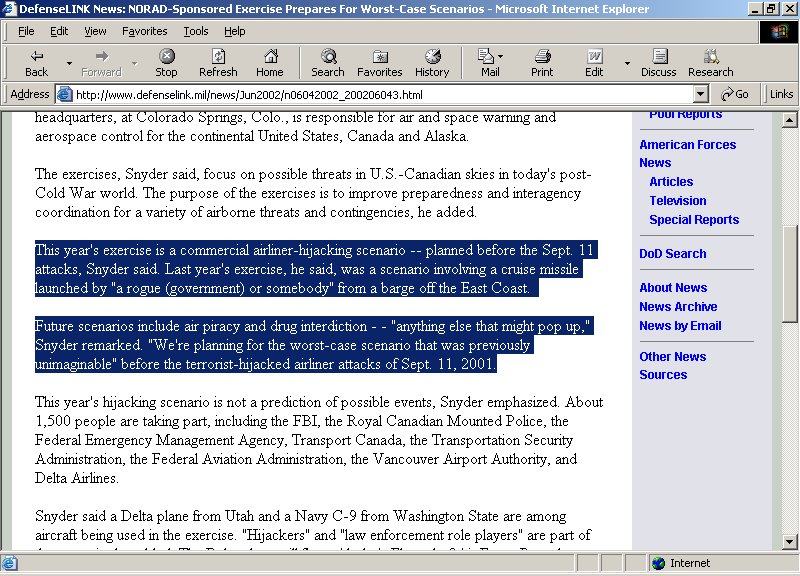
Task: Open the Other News Sources link
Action: pyautogui.click(x=672, y=365)
